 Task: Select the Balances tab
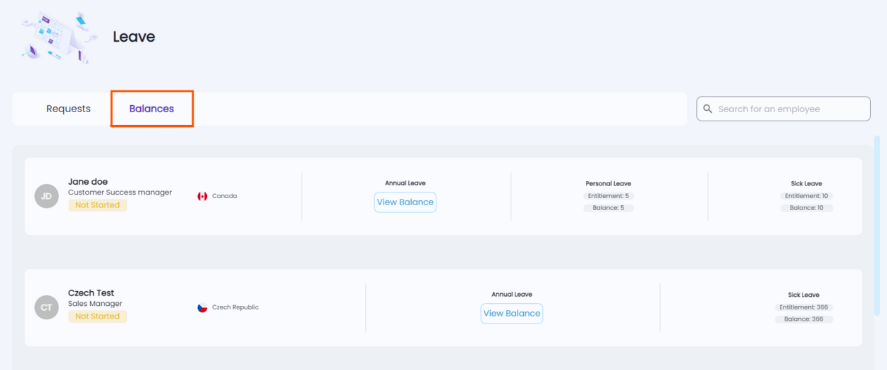[x=152, y=109]
